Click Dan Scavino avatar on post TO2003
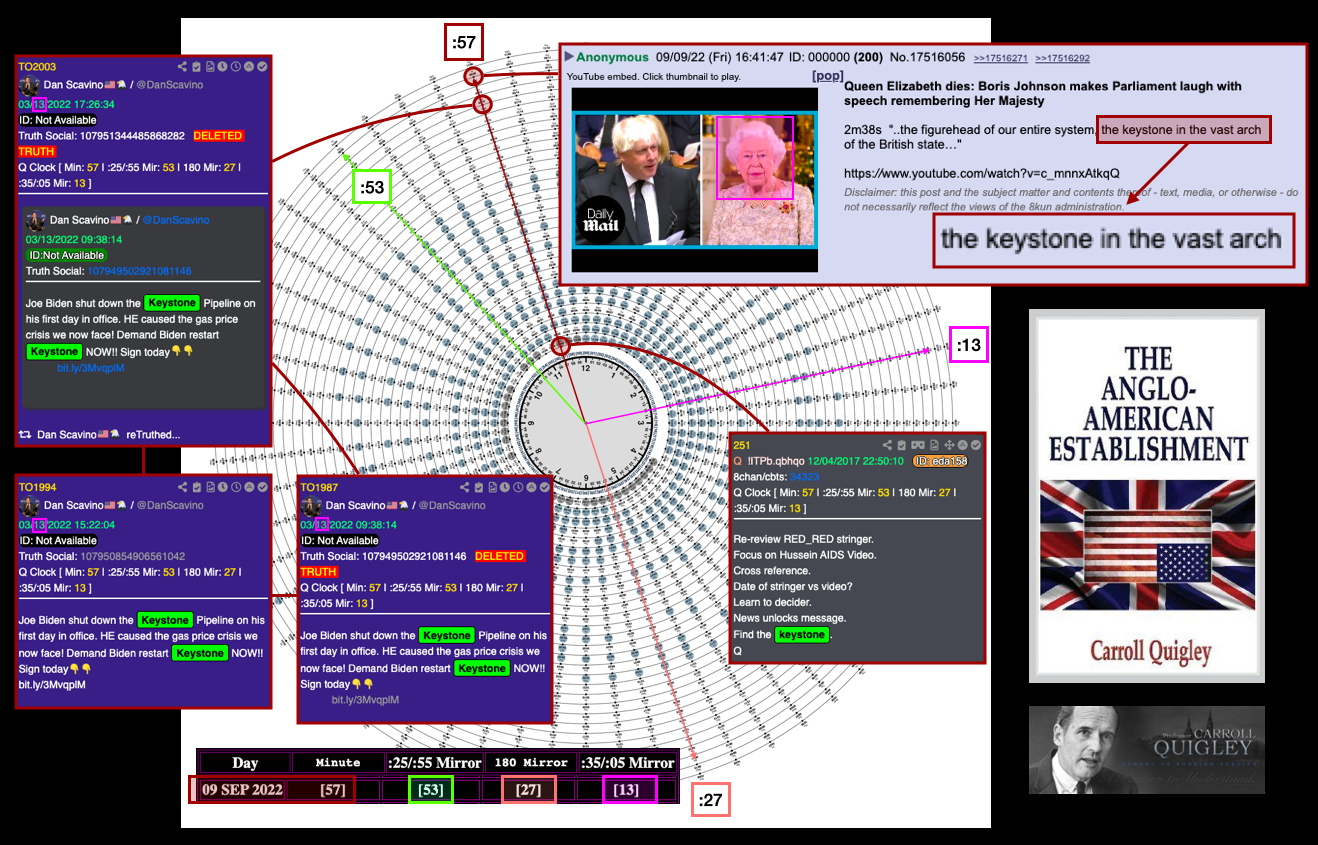Image resolution: width=1318 pixels, height=845 pixels. [x=29, y=86]
